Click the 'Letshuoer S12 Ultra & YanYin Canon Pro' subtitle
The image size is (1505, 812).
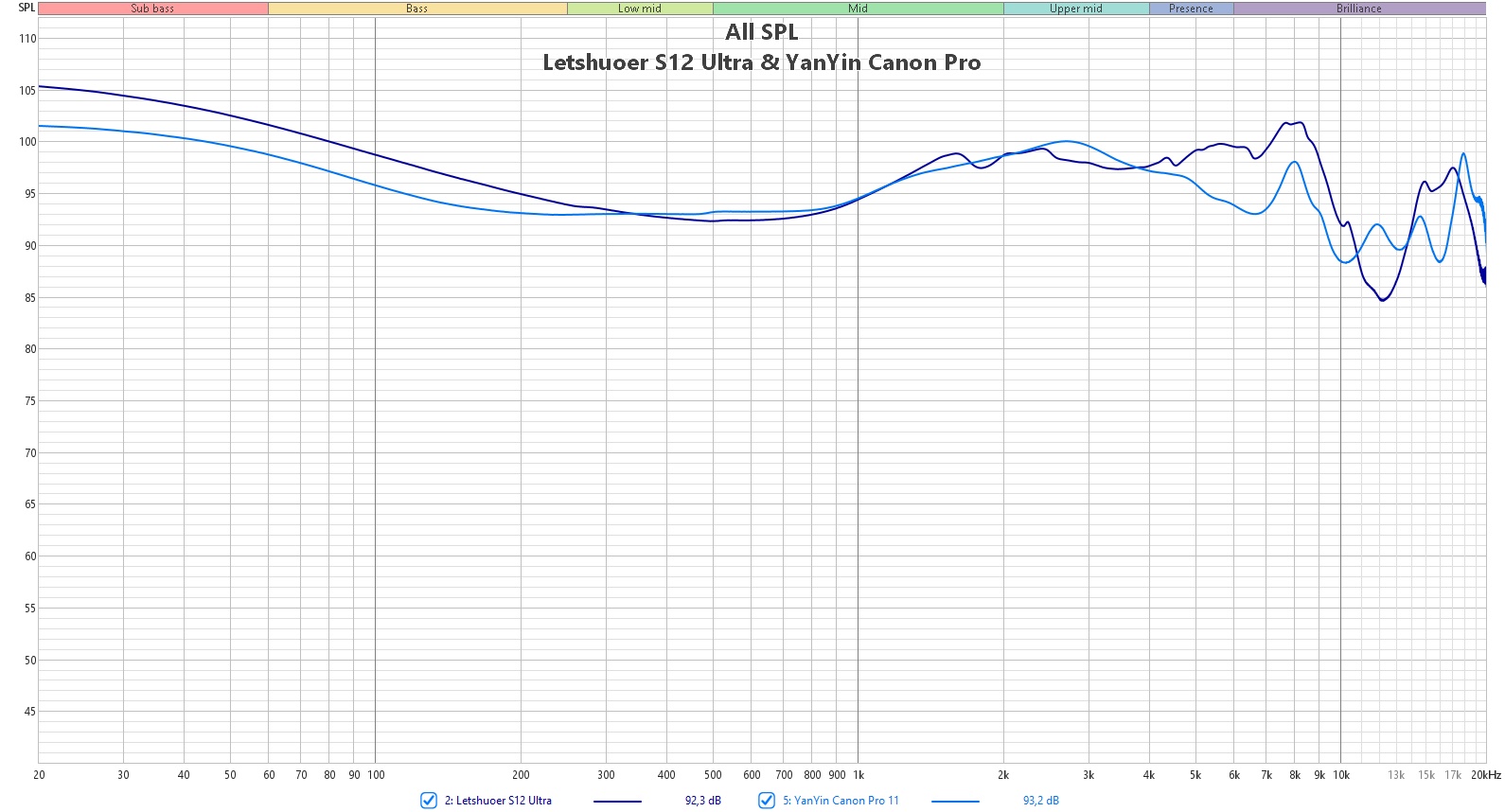(762, 62)
